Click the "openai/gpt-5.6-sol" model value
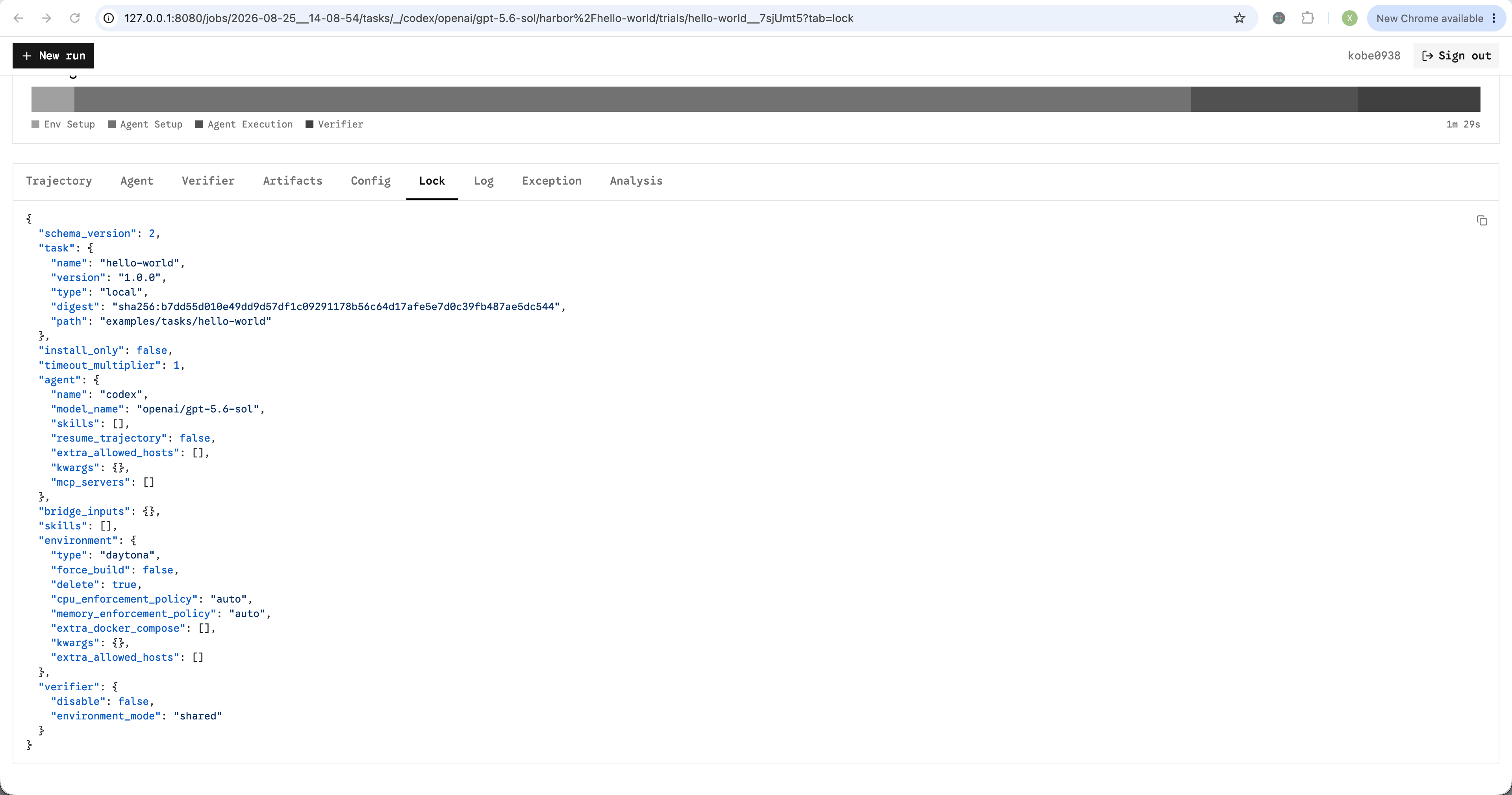Screen dimensions: 1512x795 click(x=198, y=409)
